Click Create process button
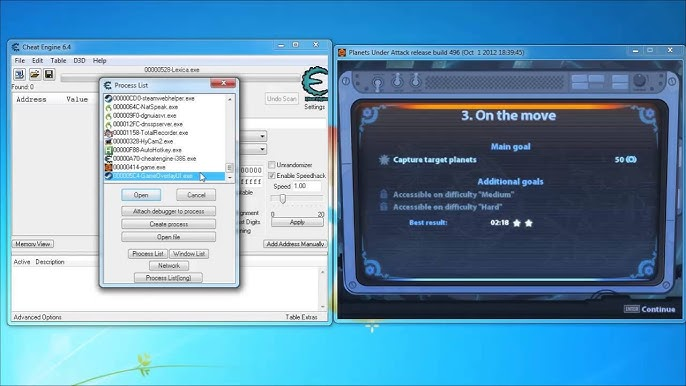The image size is (686, 386). coord(168,224)
